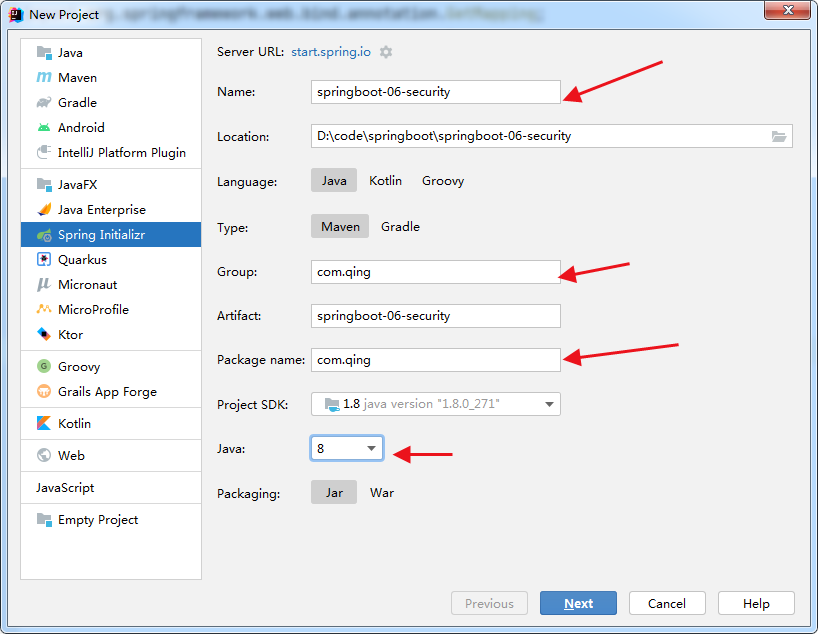This screenshot has height=634, width=818.
Task: Click the Grails App Forge icon
Action: (44, 391)
